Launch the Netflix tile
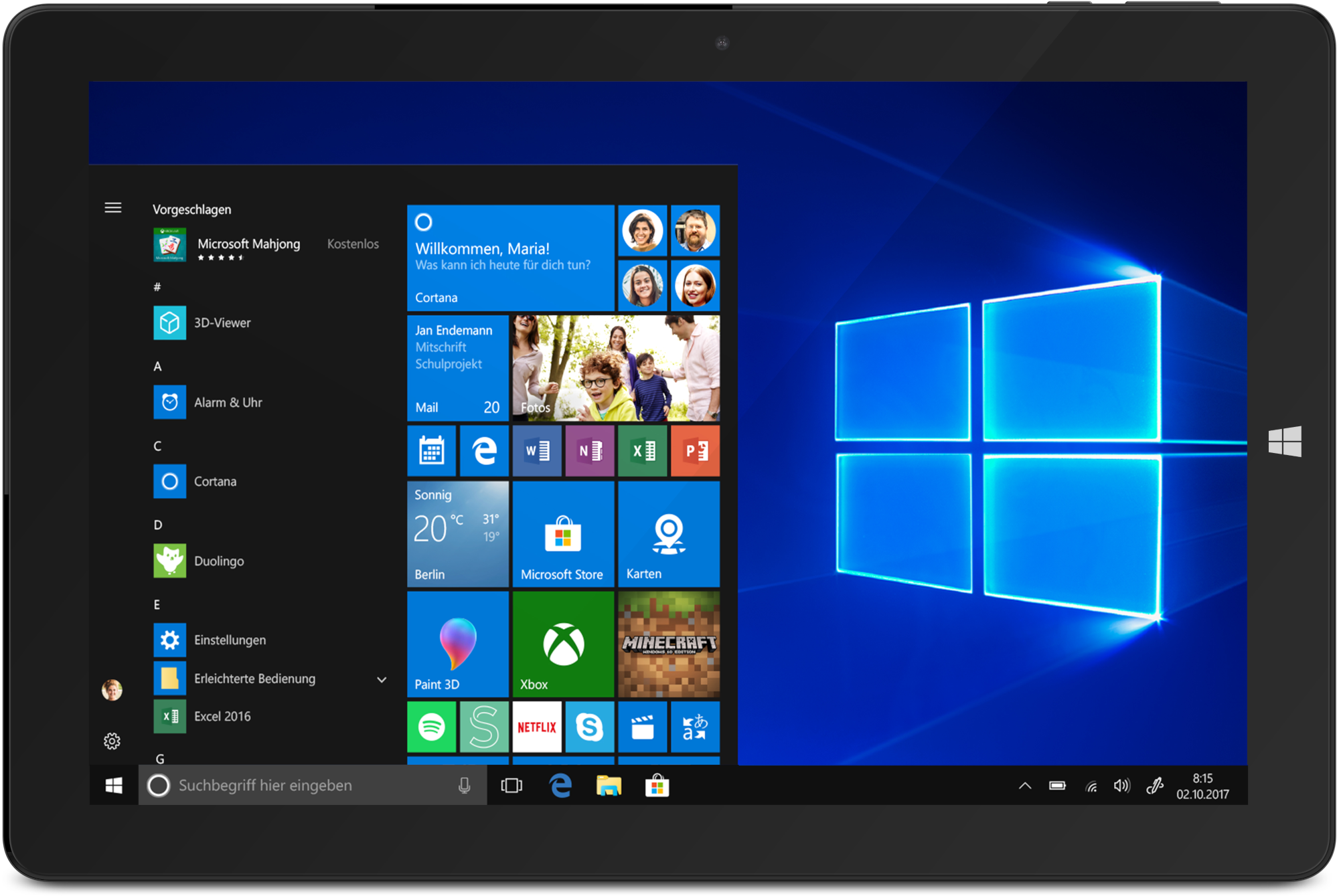The width and height of the screenshot is (1339, 896). [x=537, y=727]
